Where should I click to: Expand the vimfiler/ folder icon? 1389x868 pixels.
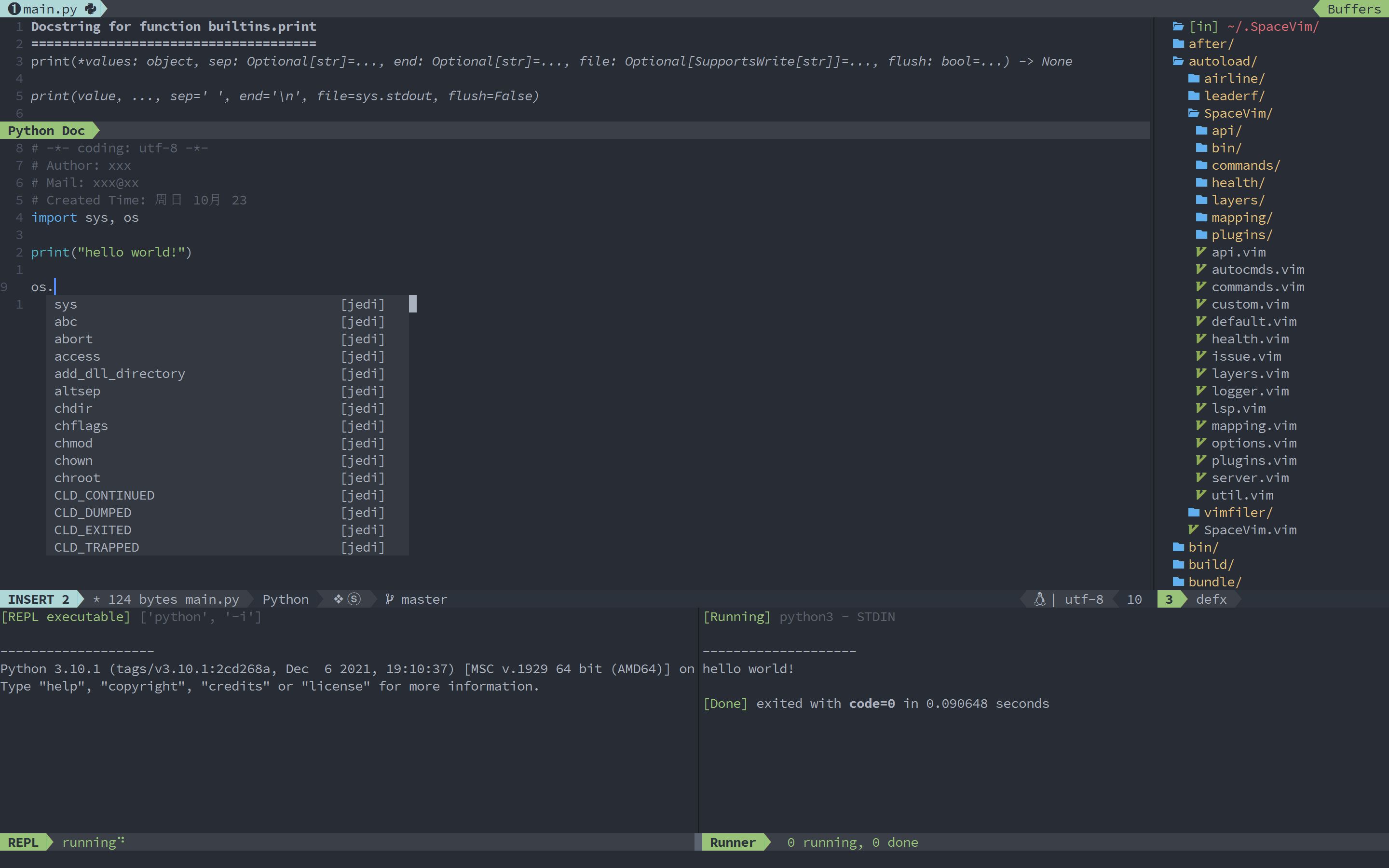pos(1194,512)
